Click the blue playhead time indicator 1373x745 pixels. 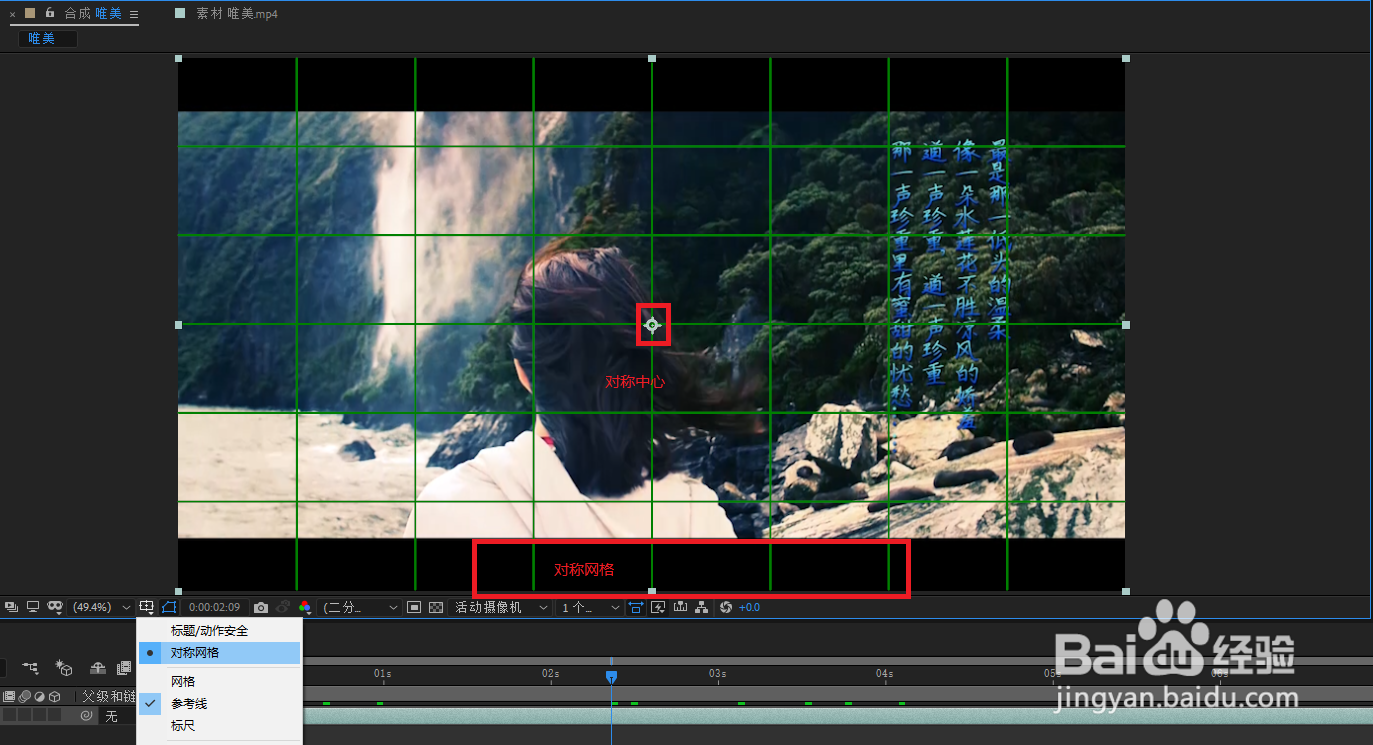click(611, 677)
